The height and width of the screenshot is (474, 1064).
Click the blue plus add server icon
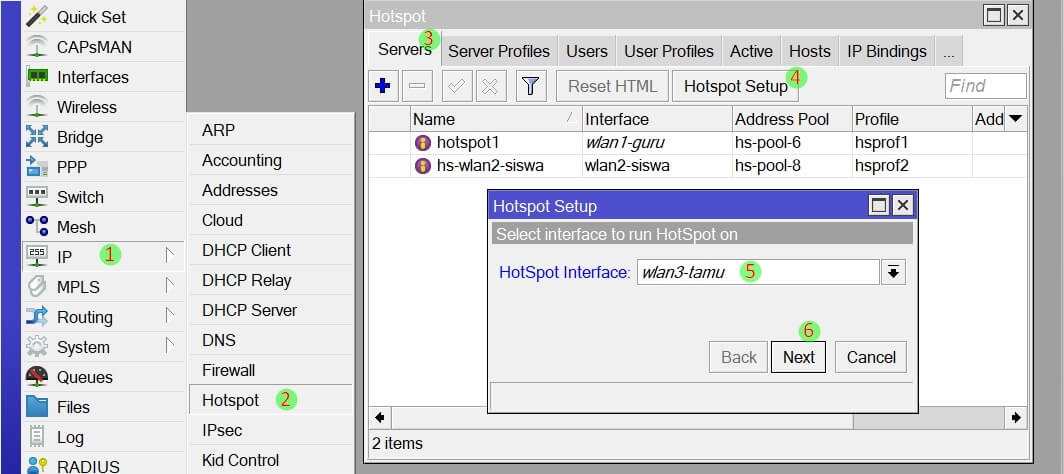(382, 86)
